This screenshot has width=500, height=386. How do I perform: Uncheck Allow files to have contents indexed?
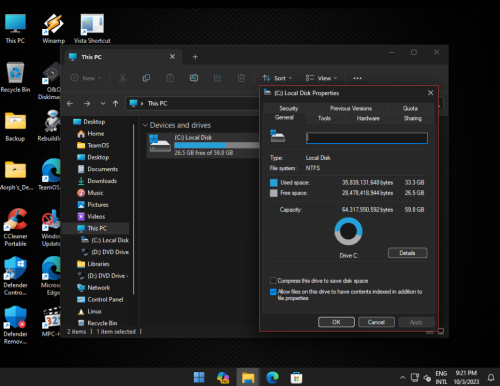[x=273, y=292]
